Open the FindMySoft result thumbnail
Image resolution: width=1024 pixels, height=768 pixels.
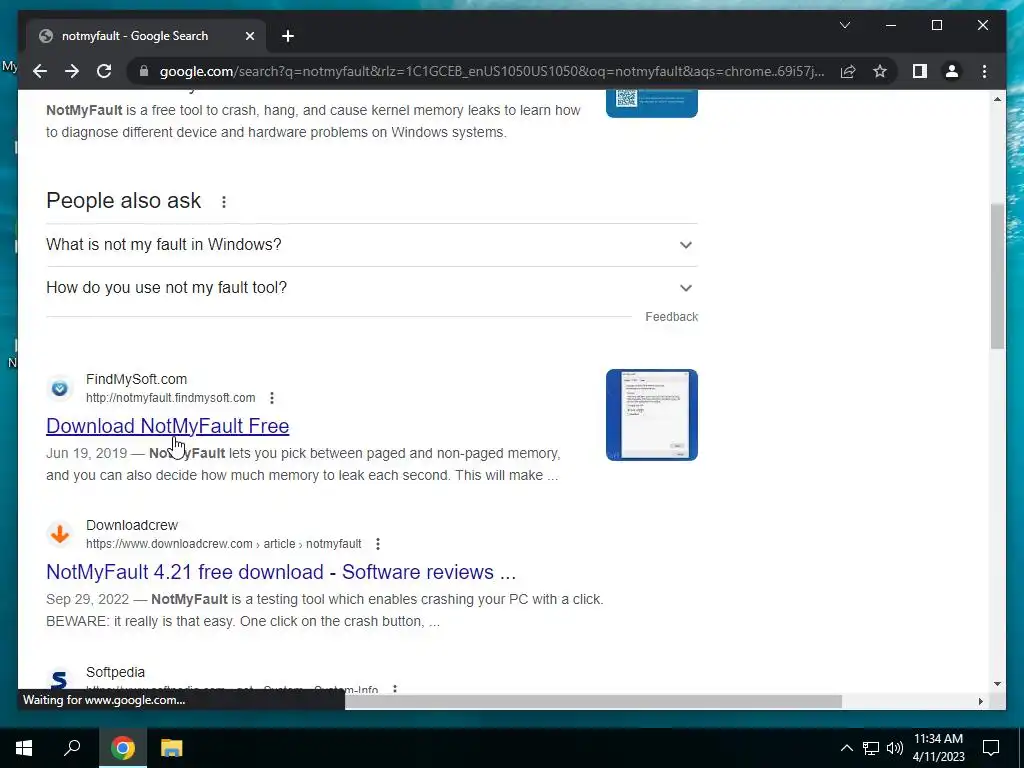[x=652, y=415]
